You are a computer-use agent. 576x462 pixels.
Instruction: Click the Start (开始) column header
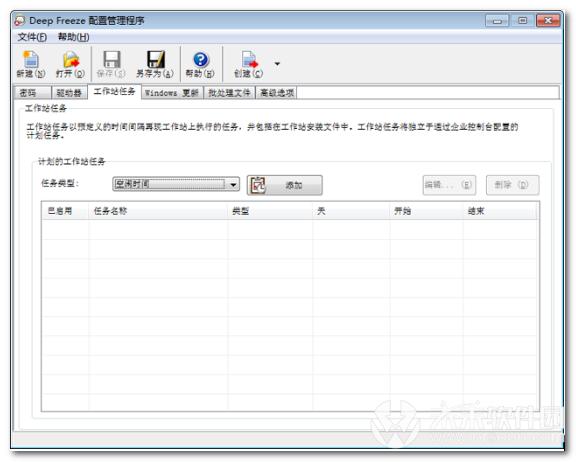tap(426, 211)
